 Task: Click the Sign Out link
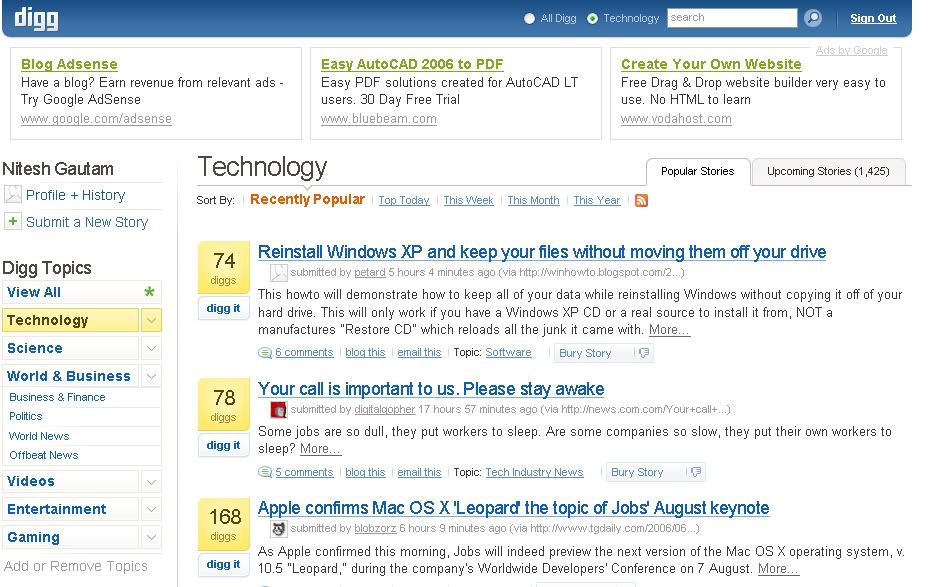coord(873,19)
